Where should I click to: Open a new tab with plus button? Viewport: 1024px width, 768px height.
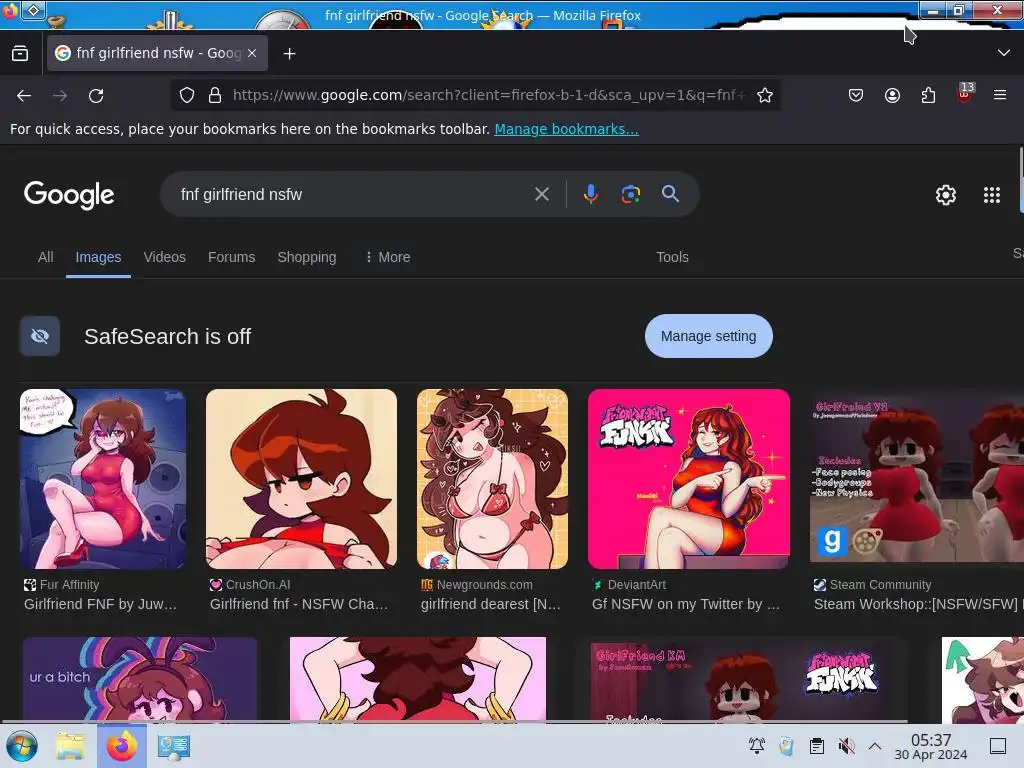(x=289, y=54)
